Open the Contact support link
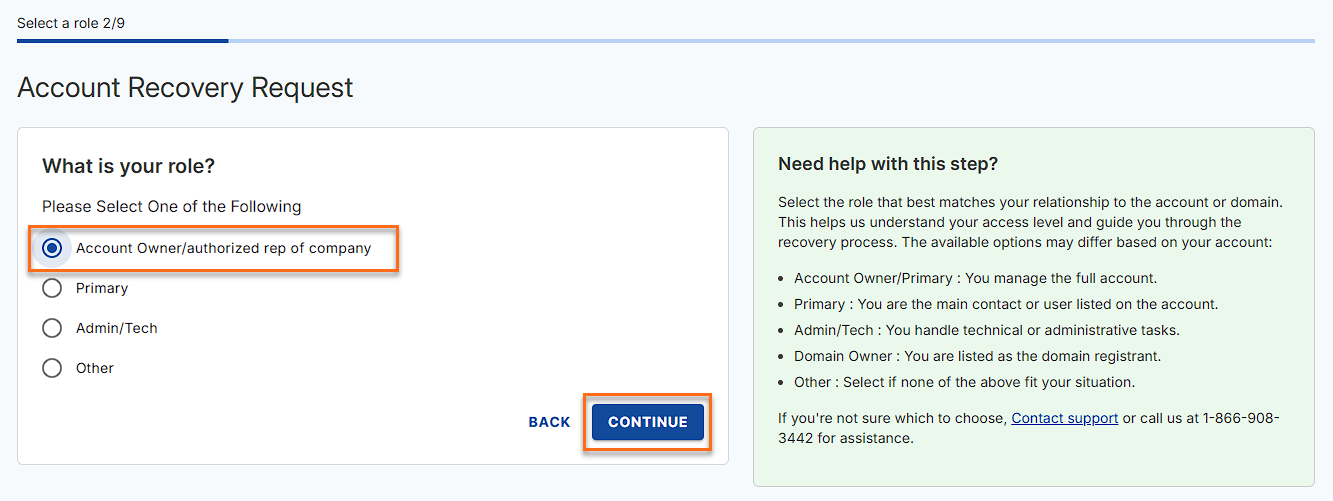1333x501 pixels. click(1064, 418)
